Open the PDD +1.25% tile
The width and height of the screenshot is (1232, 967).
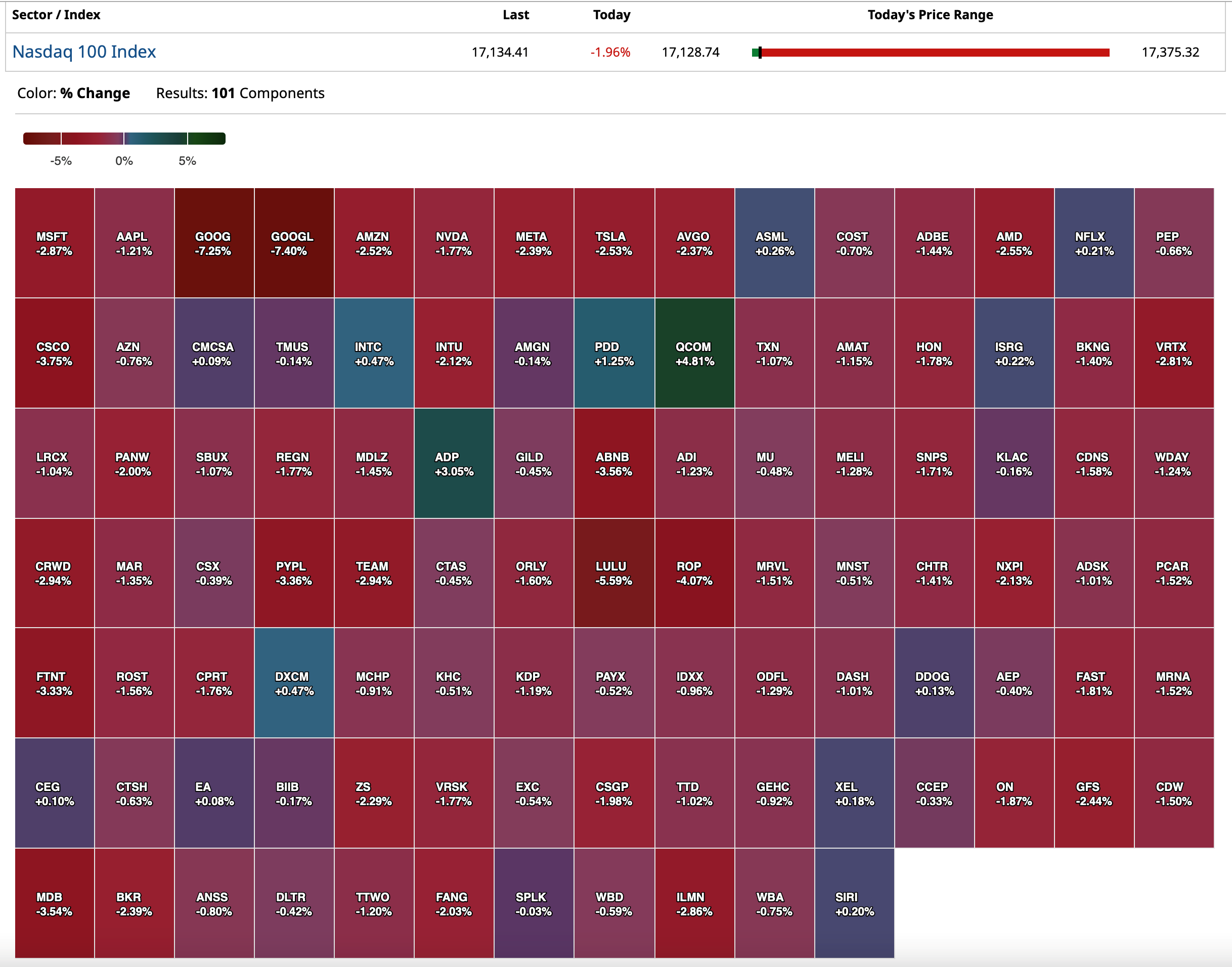[614, 354]
